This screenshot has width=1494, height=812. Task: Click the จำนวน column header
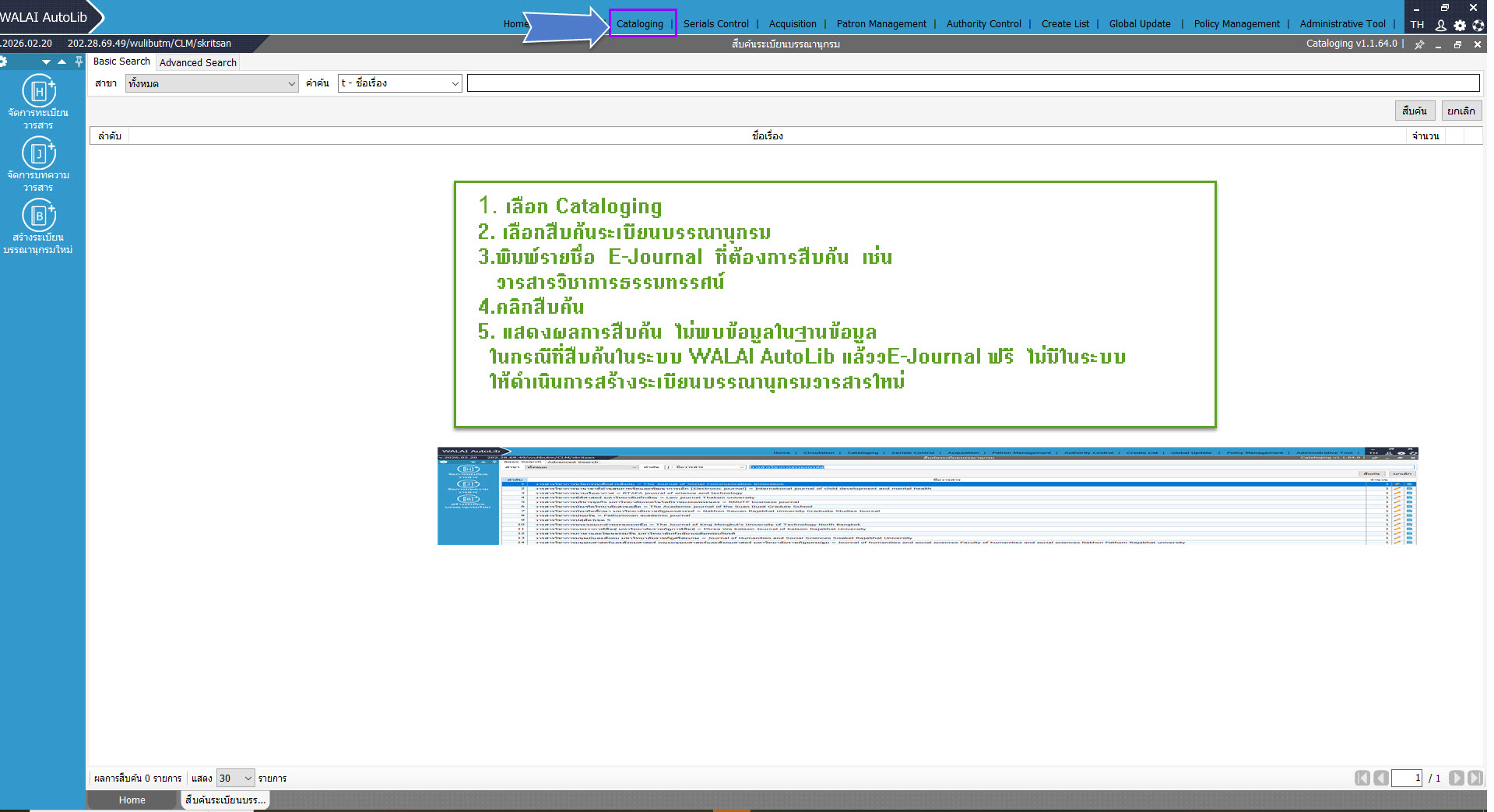[x=1425, y=136]
